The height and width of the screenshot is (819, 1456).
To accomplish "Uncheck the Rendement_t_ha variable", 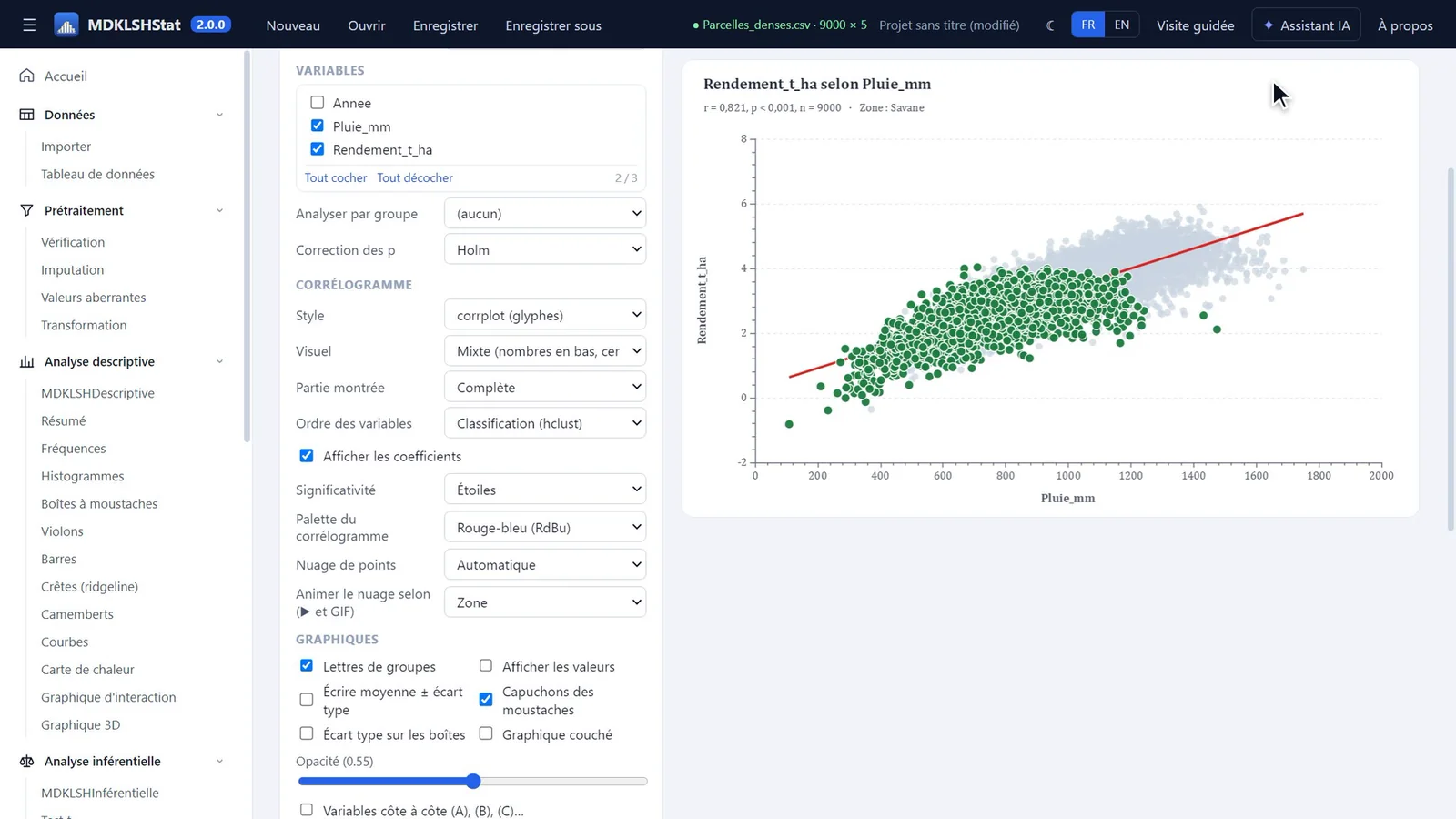I will click(x=318, y=149).
